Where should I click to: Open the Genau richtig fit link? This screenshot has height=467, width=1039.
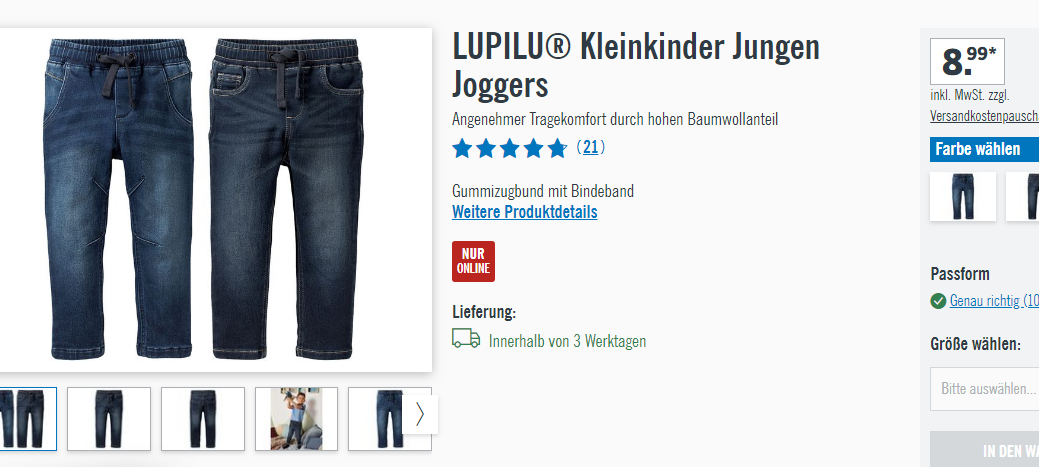coord(994,301)
